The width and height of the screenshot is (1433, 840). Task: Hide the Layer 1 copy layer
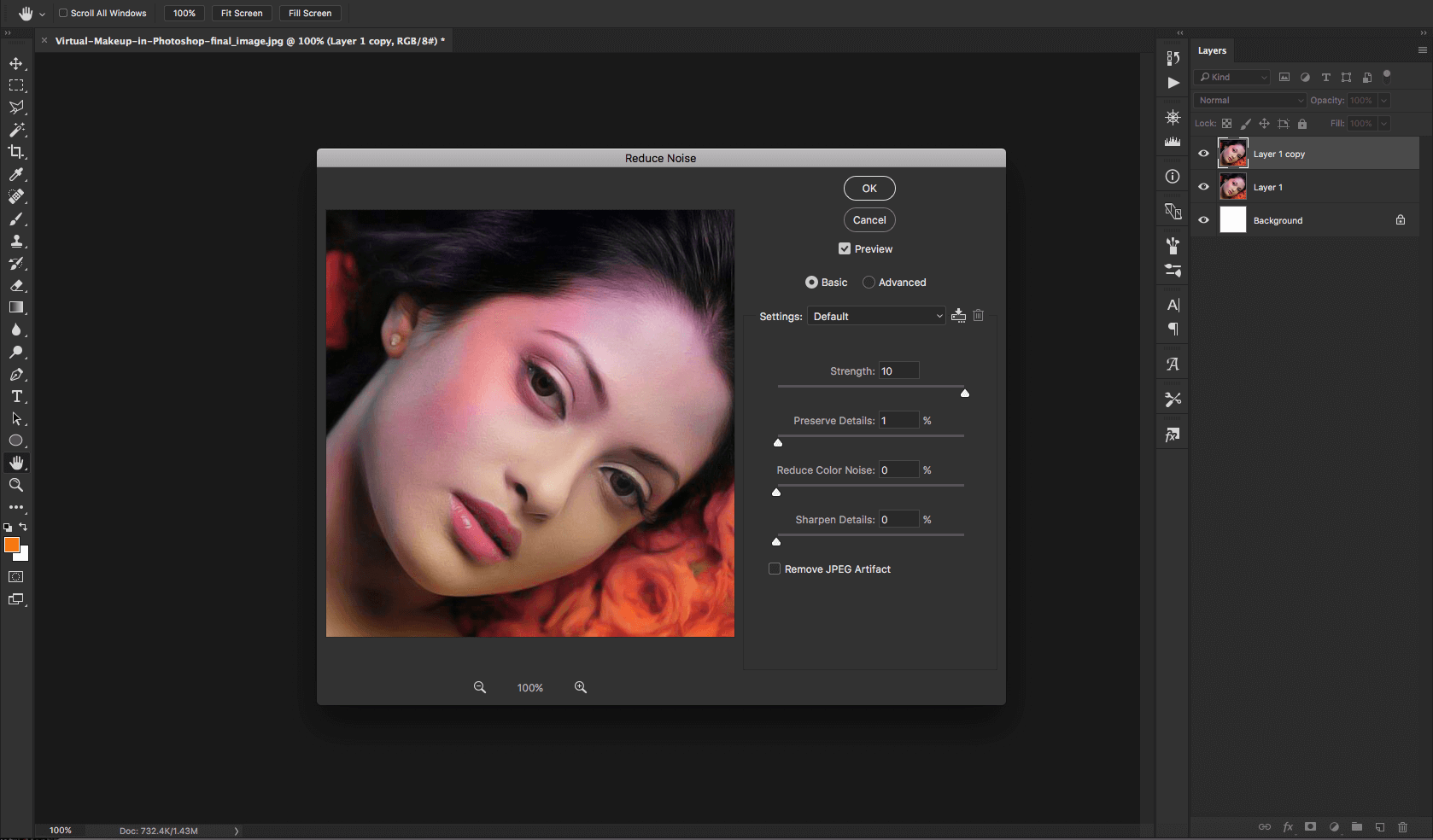[x=1204, y=154]
